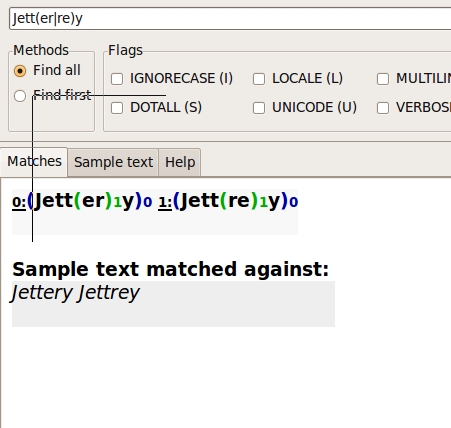Click match index 1: label
The height and width of the screenshot is (428, 451).
pyautogui.click(x=165, y=202)
